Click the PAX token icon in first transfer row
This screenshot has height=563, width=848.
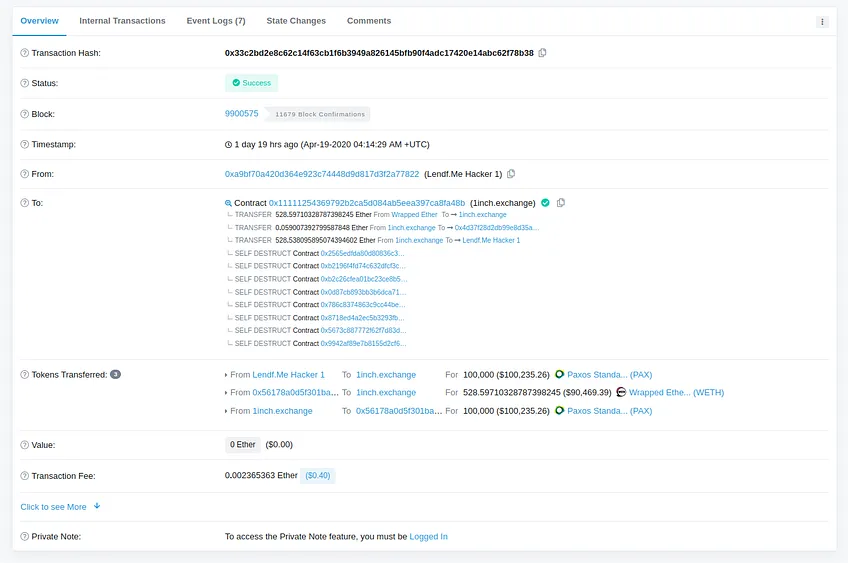[560, 374]
